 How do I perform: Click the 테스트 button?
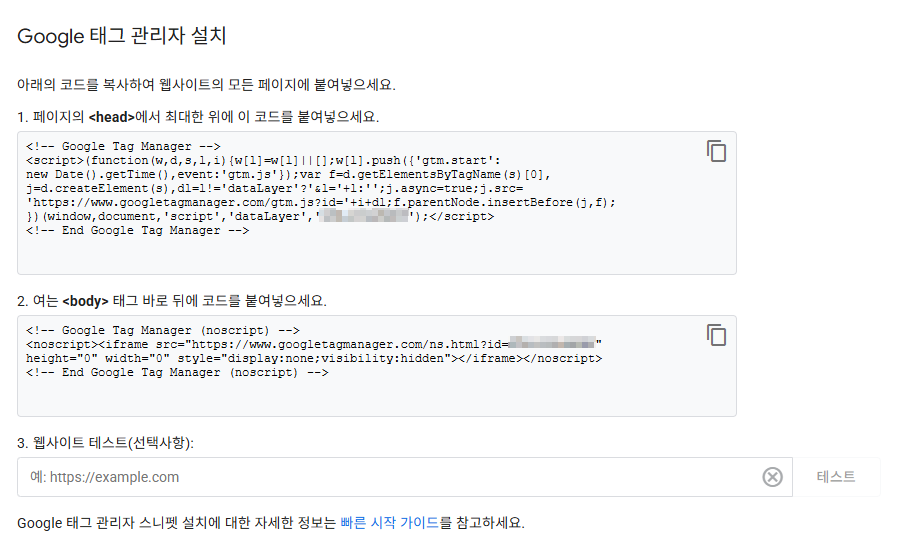(836, 477)
